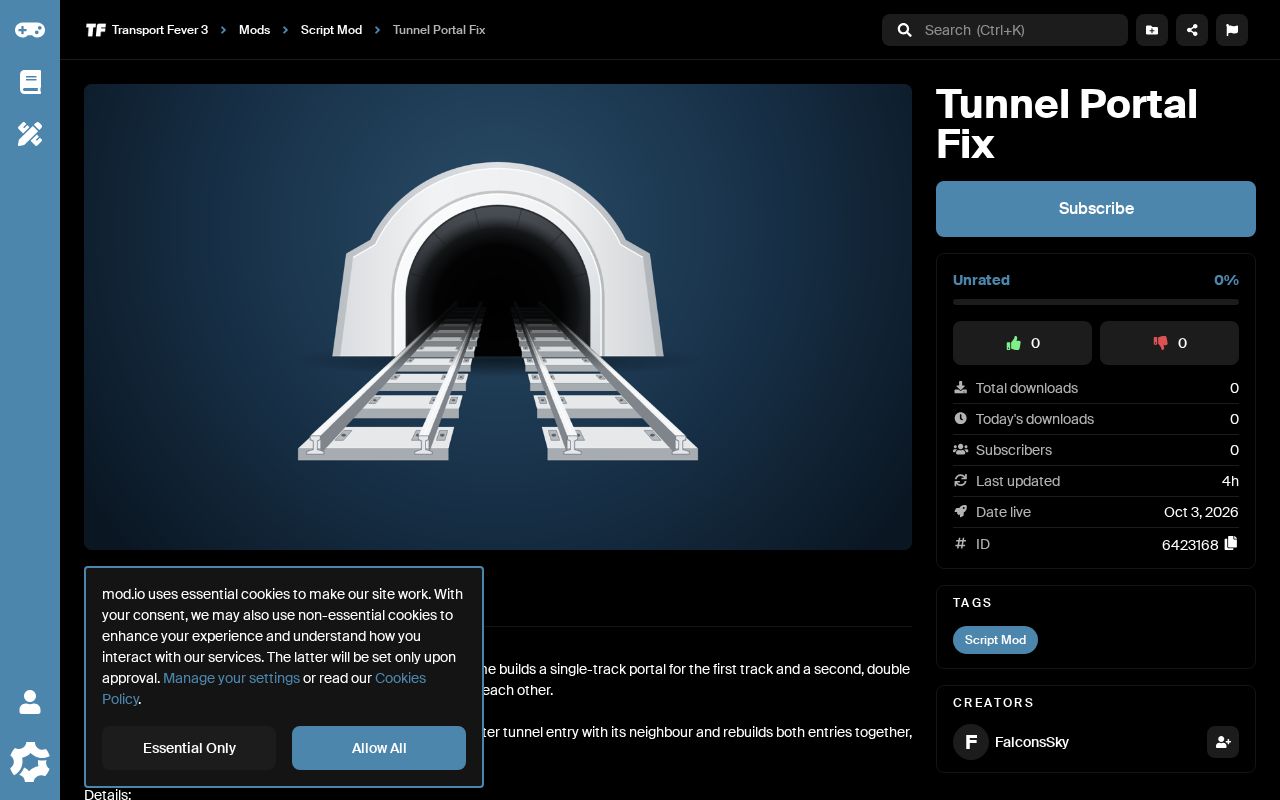Click the FalconsSky avatar
Screen dimensions: 1280x800
971,742
